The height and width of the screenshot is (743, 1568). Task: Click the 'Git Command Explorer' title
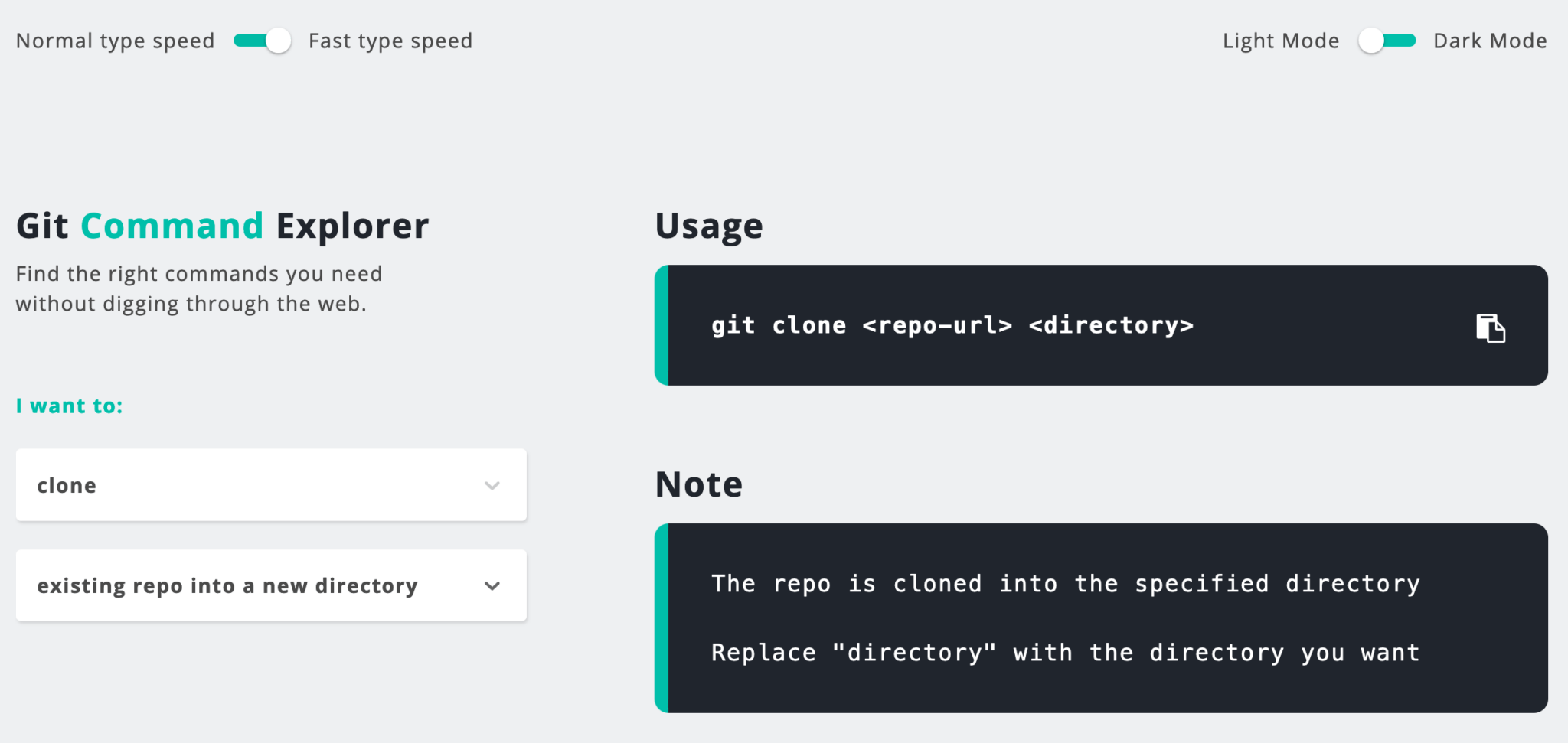click(x=221, y=224)
